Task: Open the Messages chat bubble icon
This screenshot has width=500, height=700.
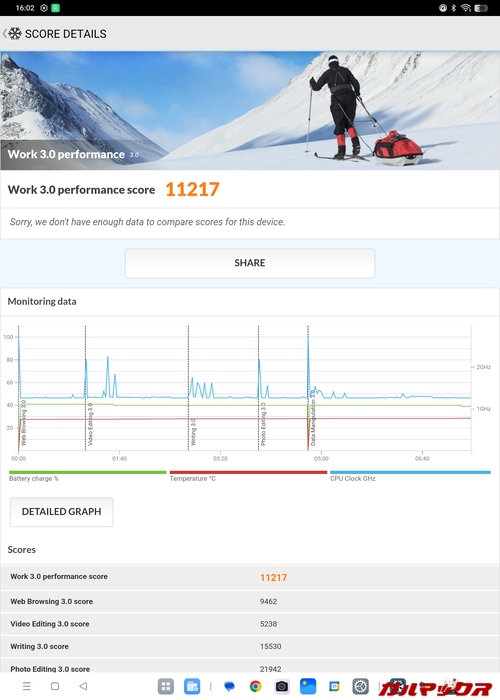Action: (229, 687)
